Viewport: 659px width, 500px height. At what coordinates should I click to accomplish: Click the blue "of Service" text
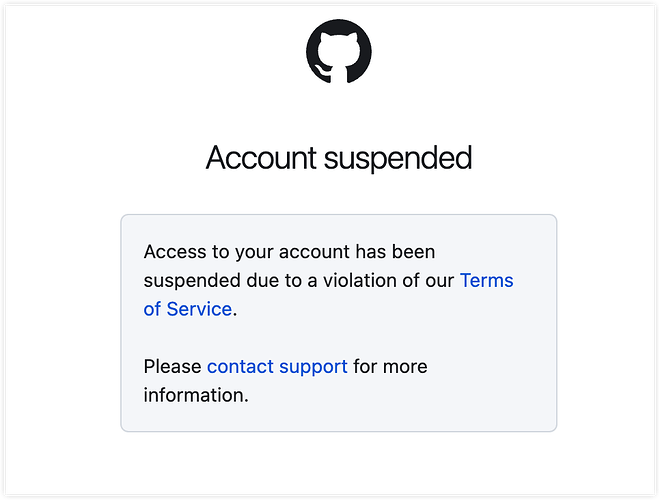(187, 309)
